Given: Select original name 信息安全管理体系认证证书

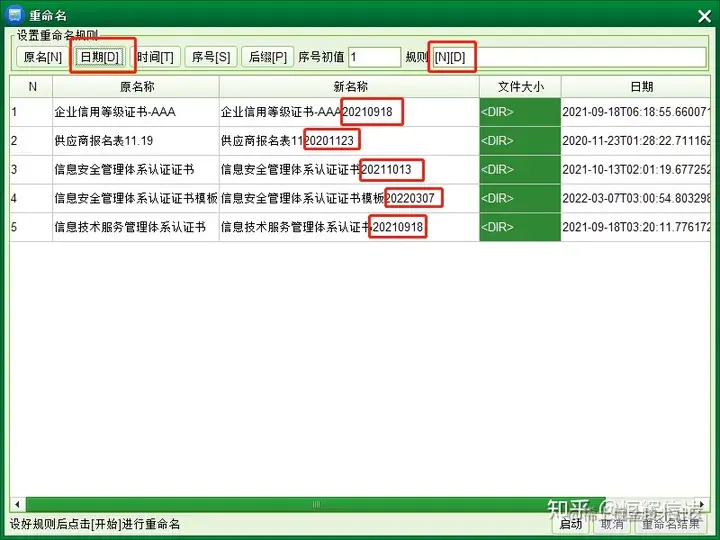Looking at the screenshot, I should point(136,169).
